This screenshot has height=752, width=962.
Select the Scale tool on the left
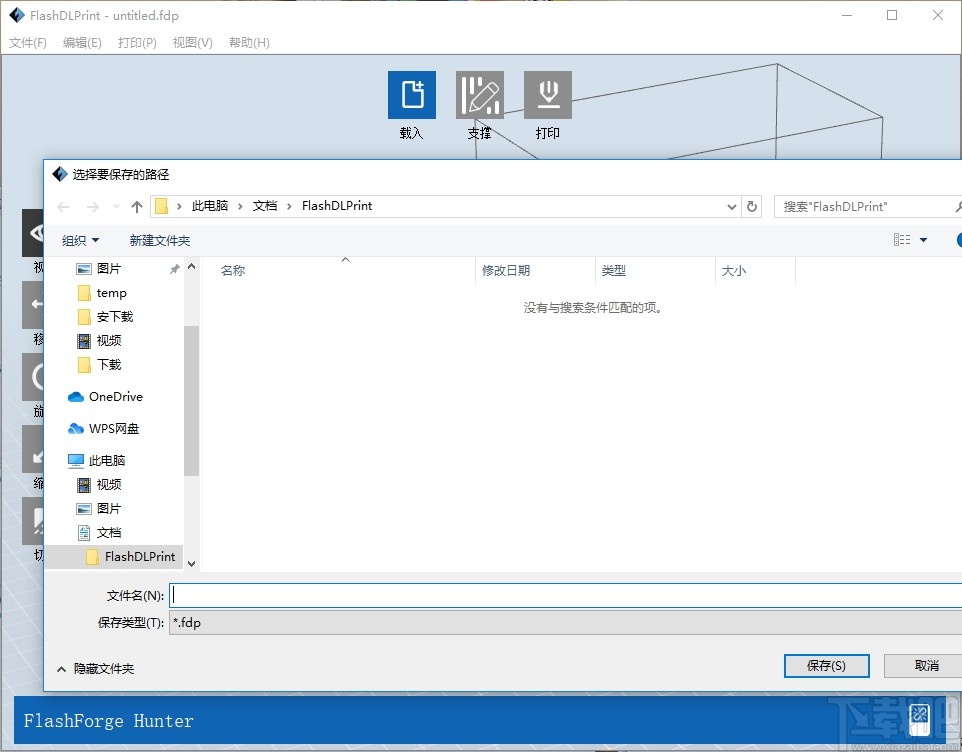point(35,450)
